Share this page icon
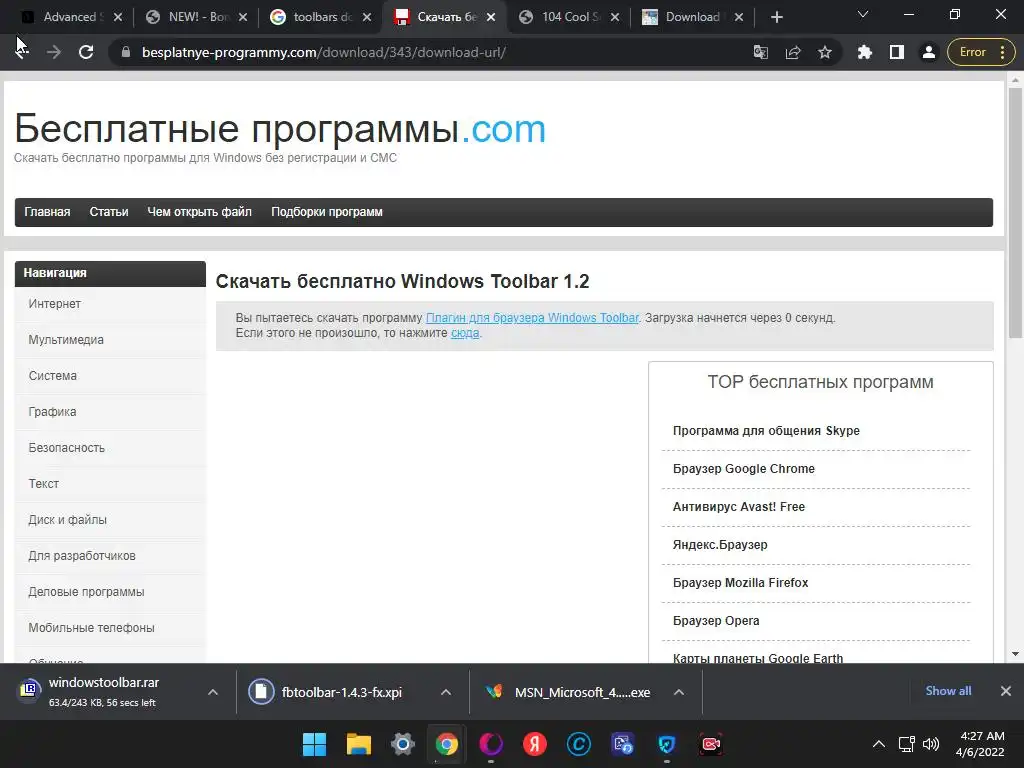 [x=793, y=52]
